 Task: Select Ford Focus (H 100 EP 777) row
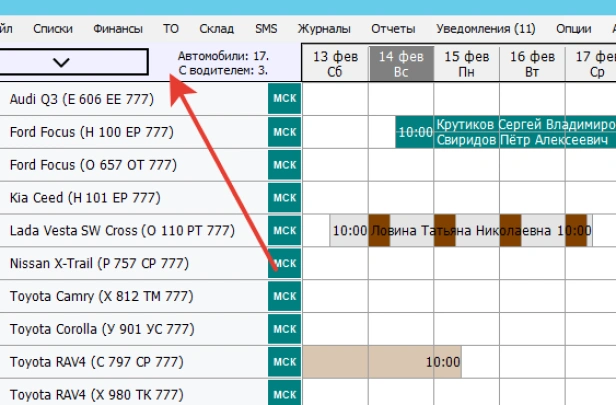click(x=130, y=132)
